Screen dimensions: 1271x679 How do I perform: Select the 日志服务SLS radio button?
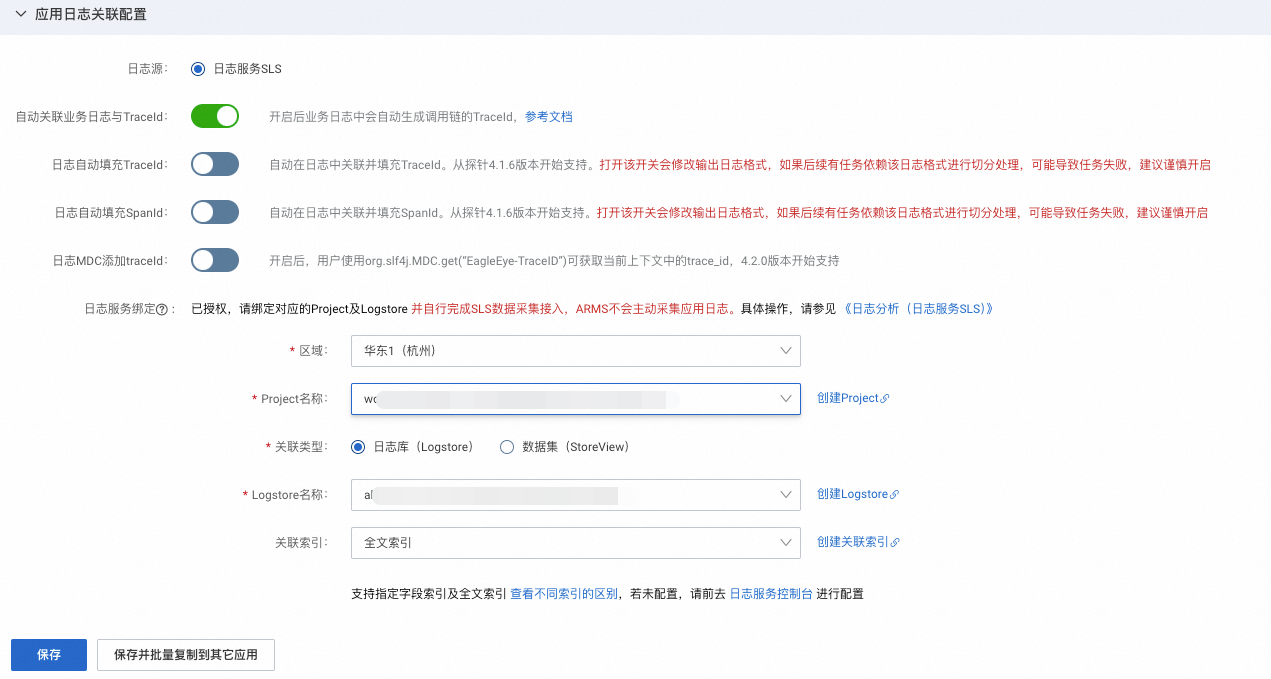[x=198, y=69]
